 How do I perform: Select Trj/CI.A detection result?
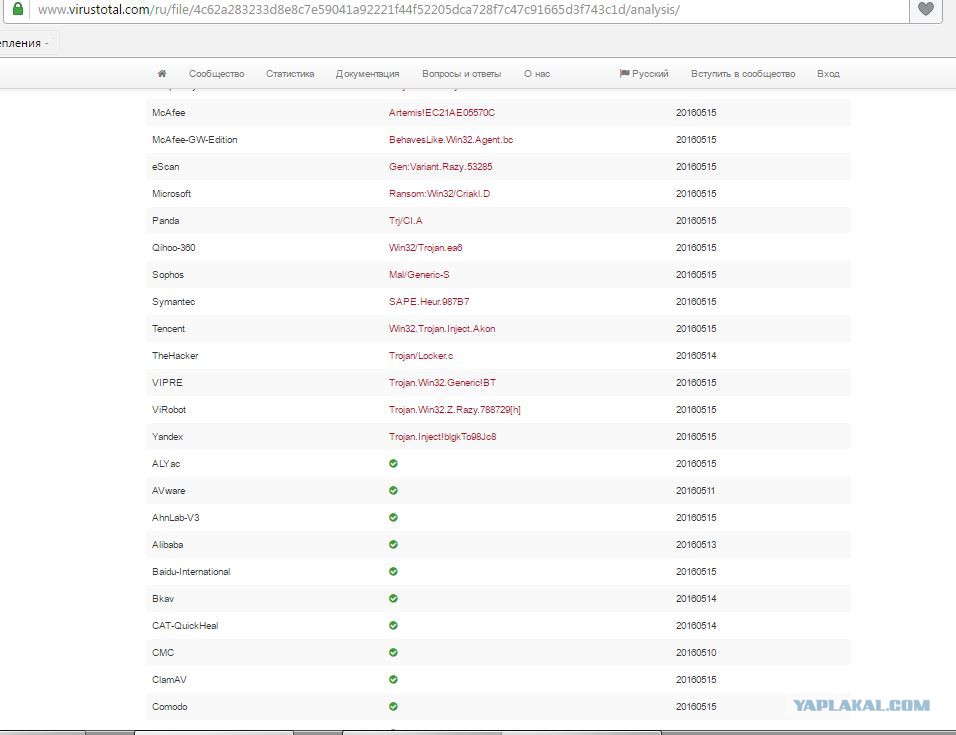pos(405,221)
